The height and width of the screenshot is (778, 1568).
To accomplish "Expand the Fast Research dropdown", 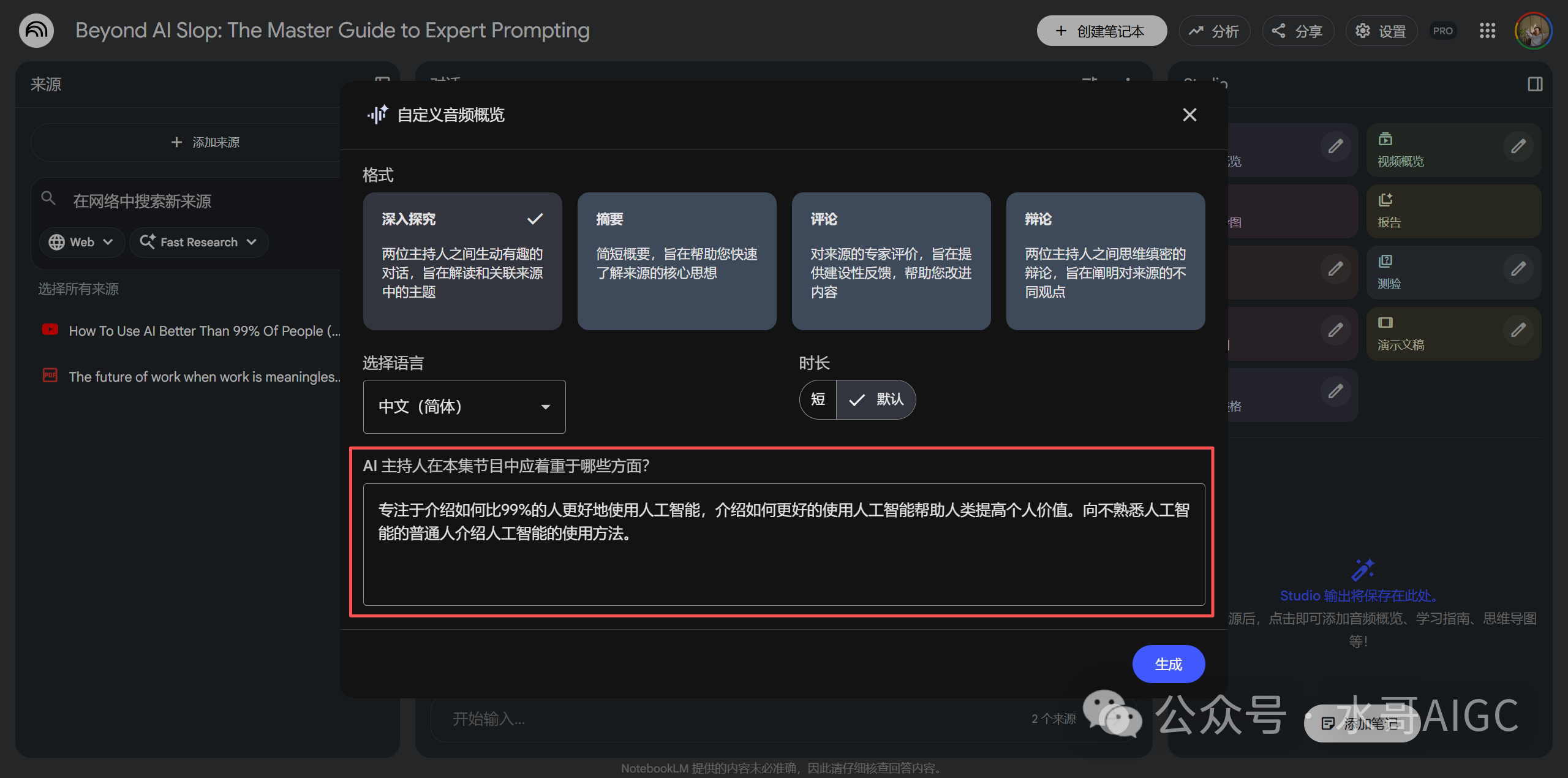I will pyautogui.click(x=198, y=242).
